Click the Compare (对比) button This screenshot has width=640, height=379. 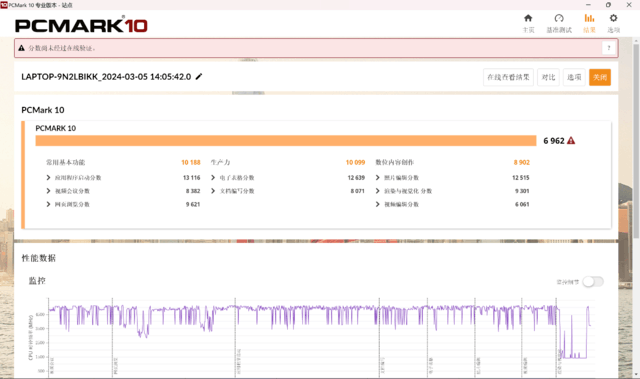coord(548,77)
